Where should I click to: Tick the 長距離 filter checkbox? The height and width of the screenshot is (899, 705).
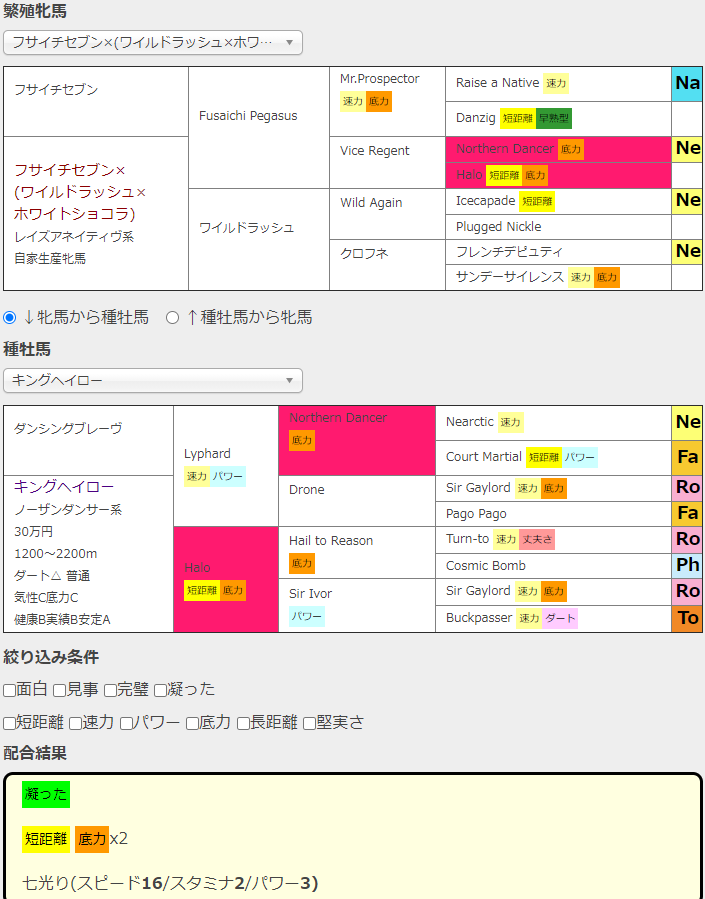[244, 723]
